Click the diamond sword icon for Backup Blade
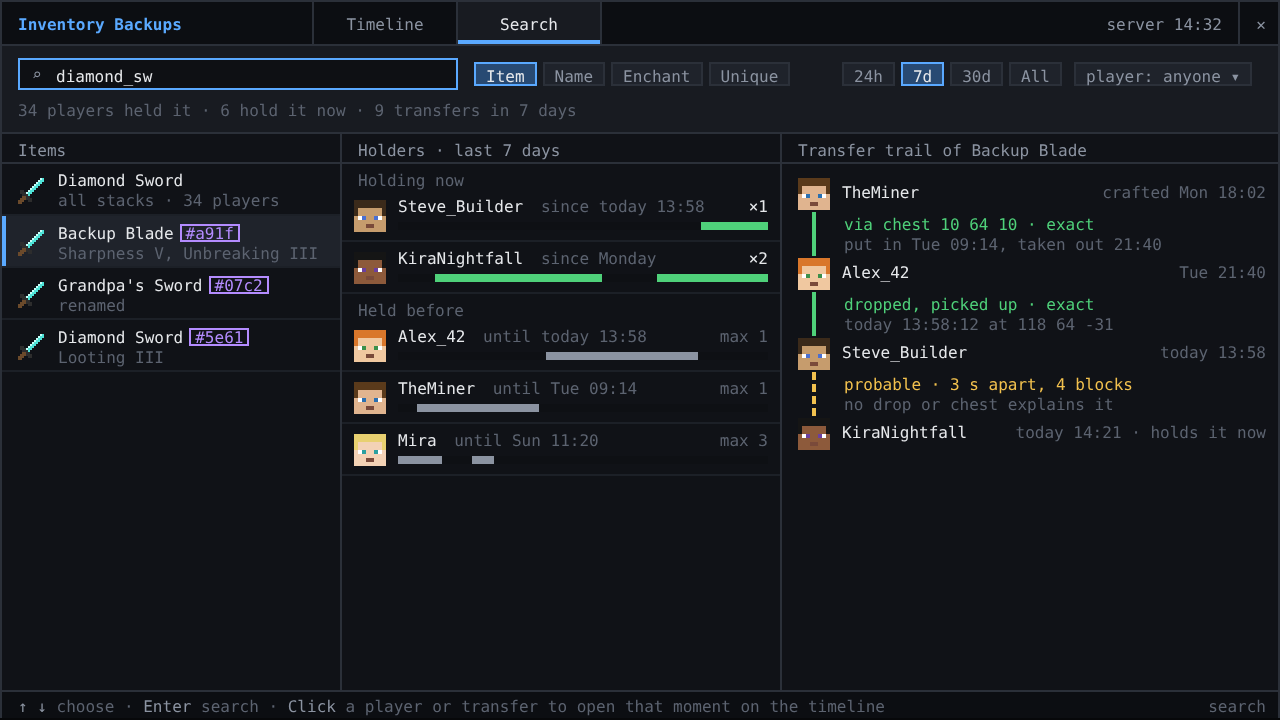Viewport: 1280px width, 720px height. (x=31, y=242)
